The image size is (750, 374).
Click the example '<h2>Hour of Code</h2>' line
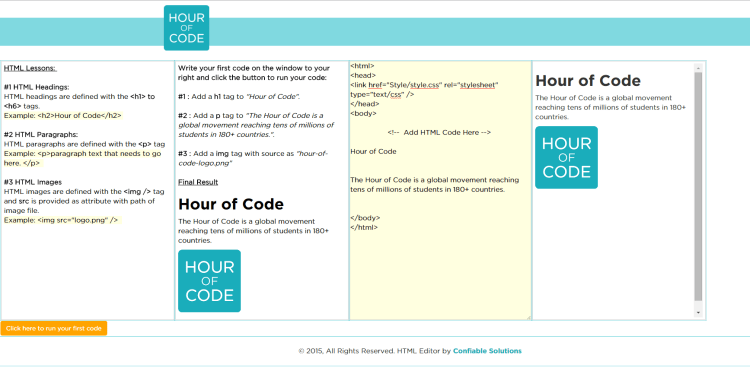pyautogui.click(x=63, y=116)
